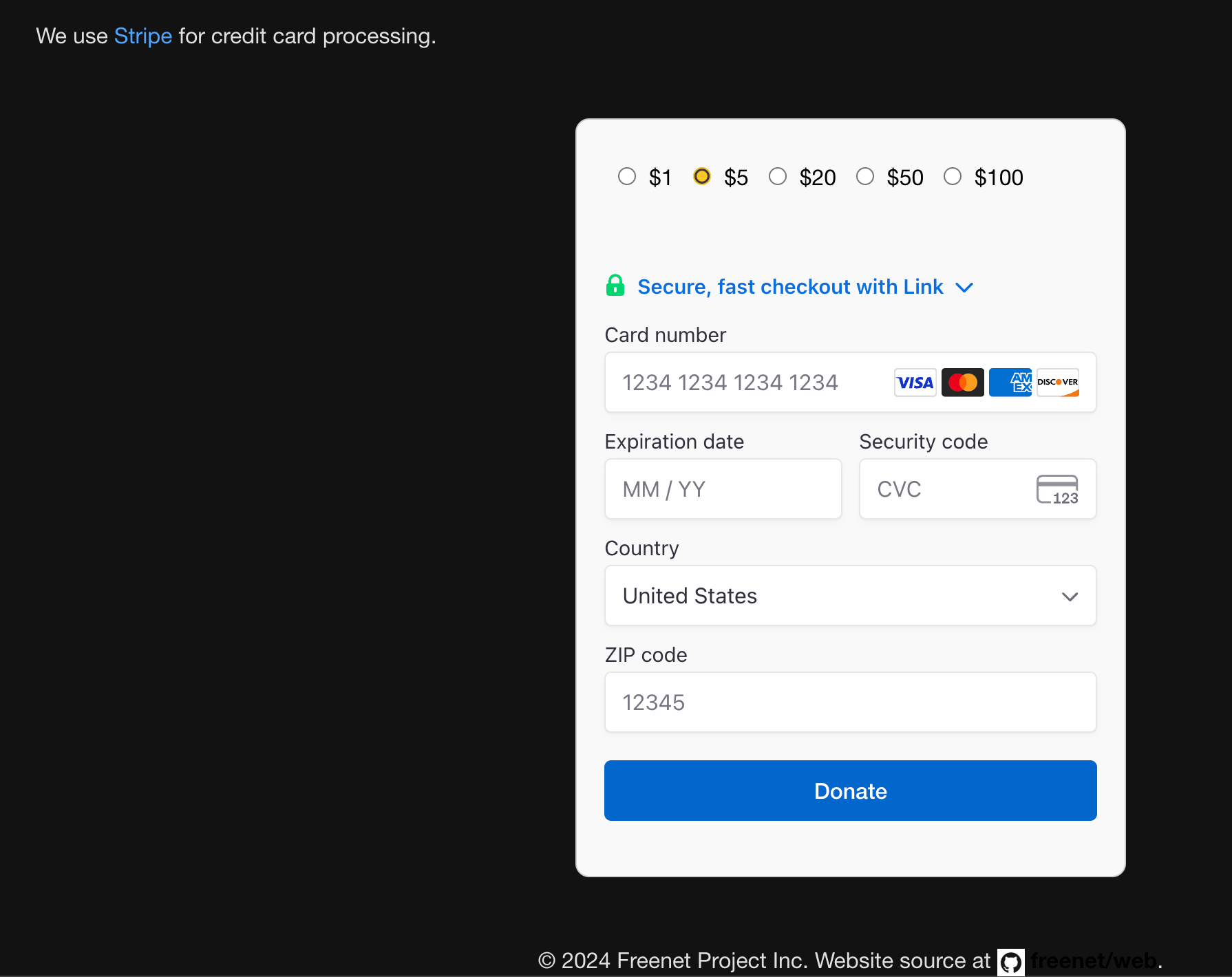Click the Donate button
Image resolution: width=1232 pixels, height=977 pixels.
tap(851, 791)
